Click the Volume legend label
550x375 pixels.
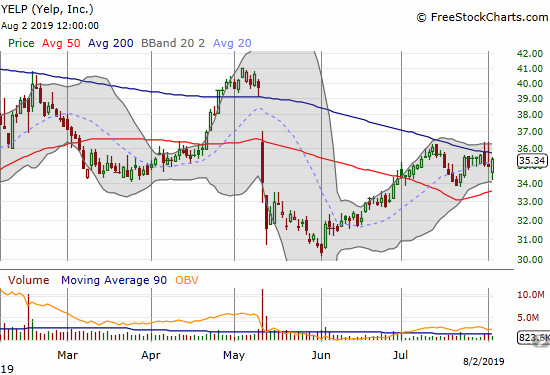[28, 280]
